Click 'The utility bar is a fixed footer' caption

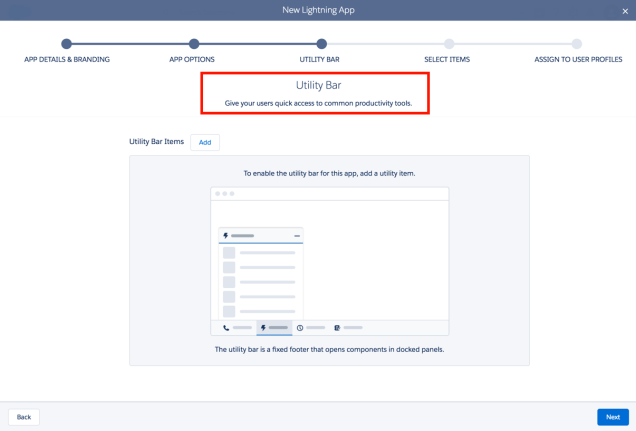click(x=329, y=349)
